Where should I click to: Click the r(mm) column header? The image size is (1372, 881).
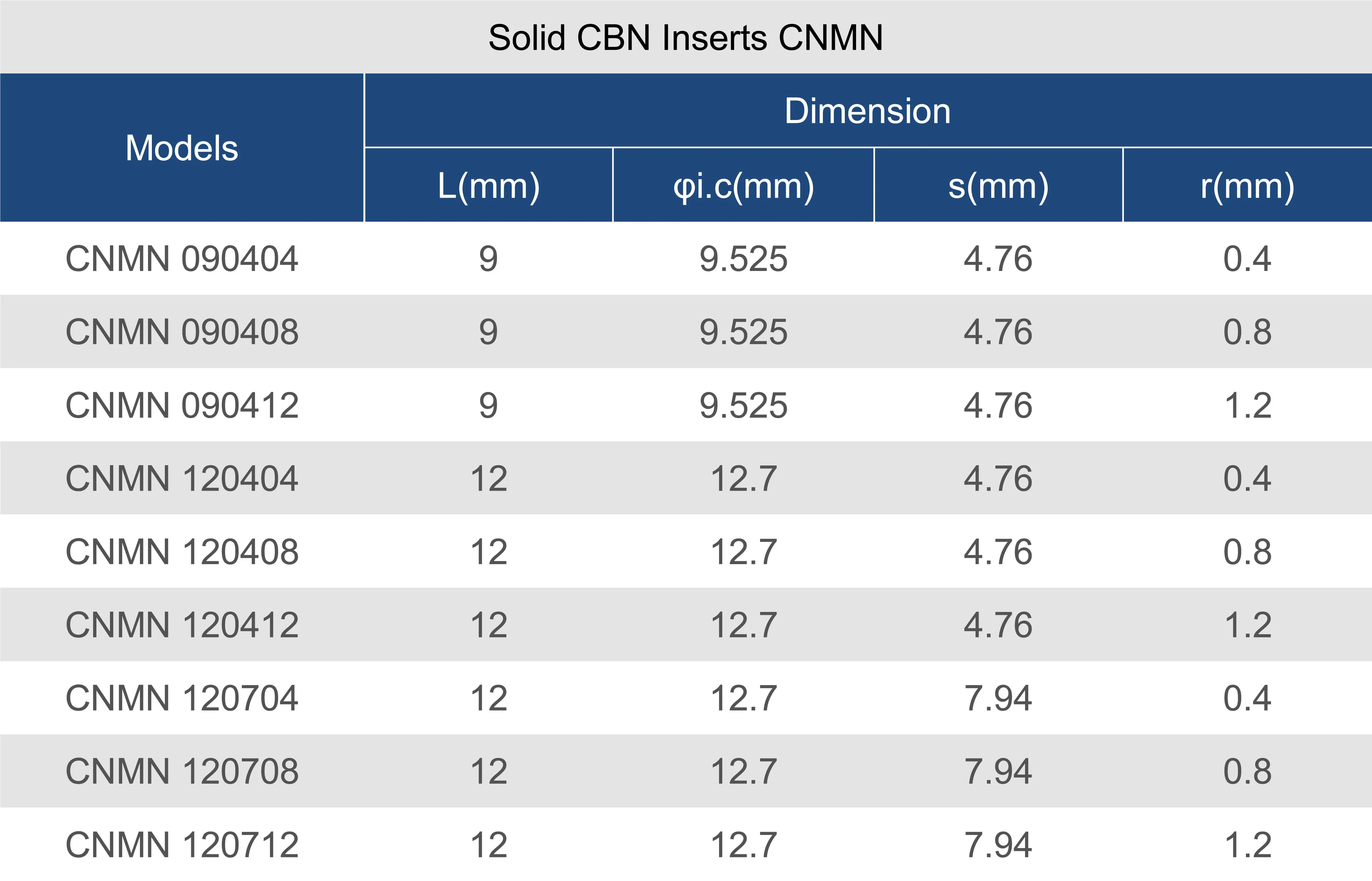(1248, 186)
